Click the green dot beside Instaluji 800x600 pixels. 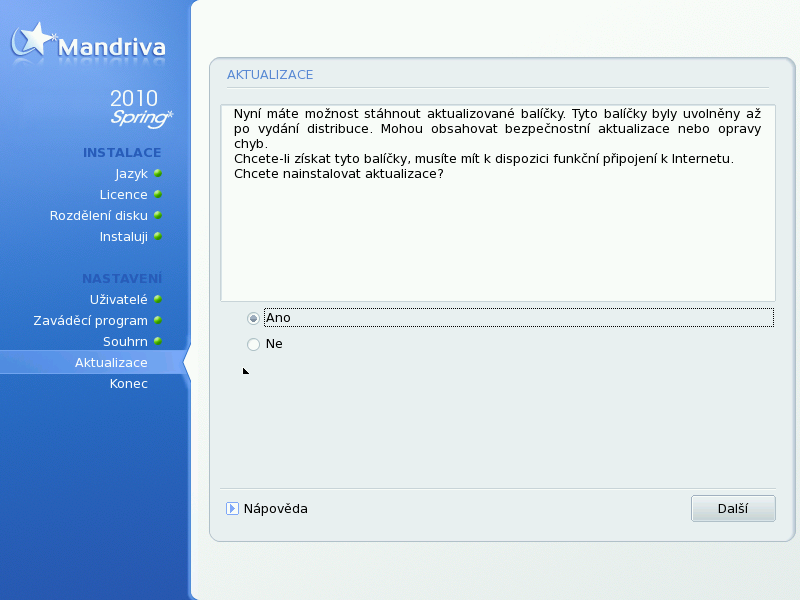pos(158,236)
